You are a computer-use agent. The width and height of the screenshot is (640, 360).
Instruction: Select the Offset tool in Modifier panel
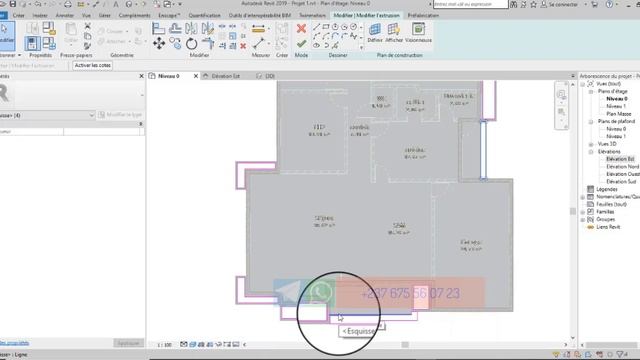point(175,29)
